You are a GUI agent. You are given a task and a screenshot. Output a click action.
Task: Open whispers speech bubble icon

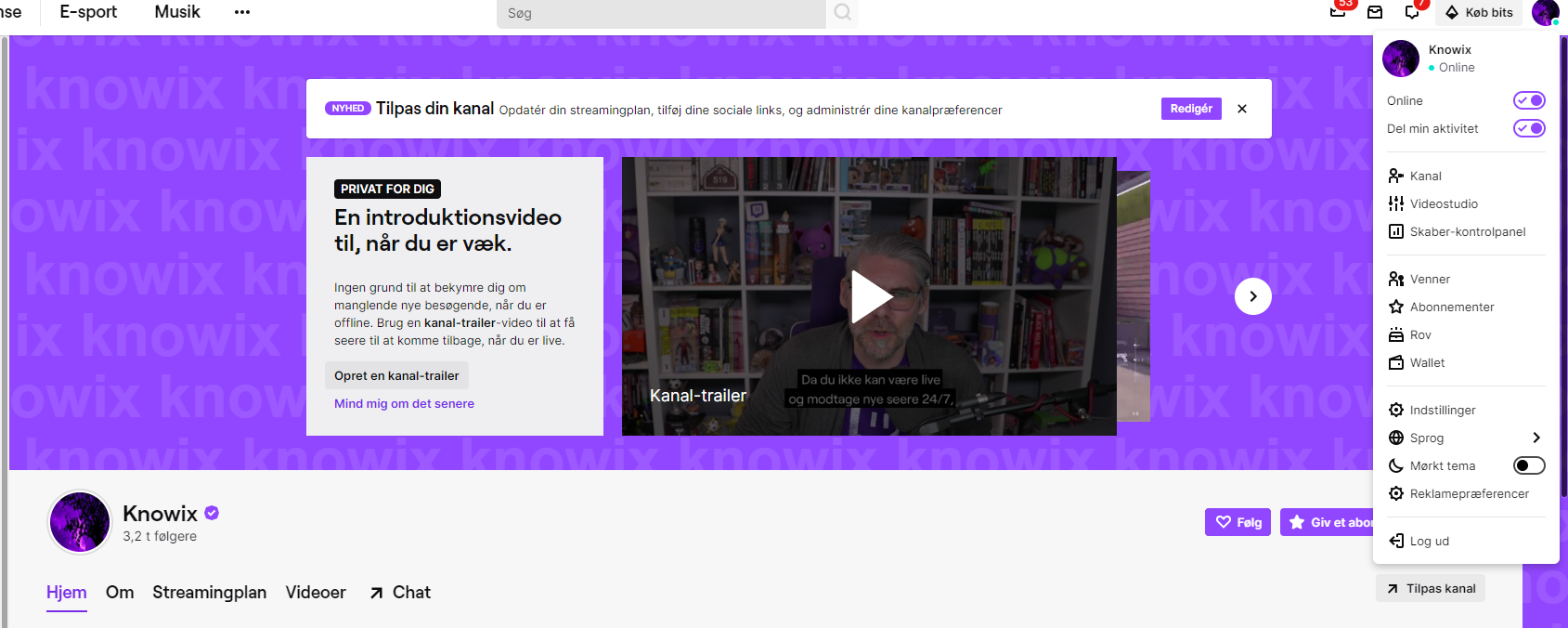(1412, 12)
